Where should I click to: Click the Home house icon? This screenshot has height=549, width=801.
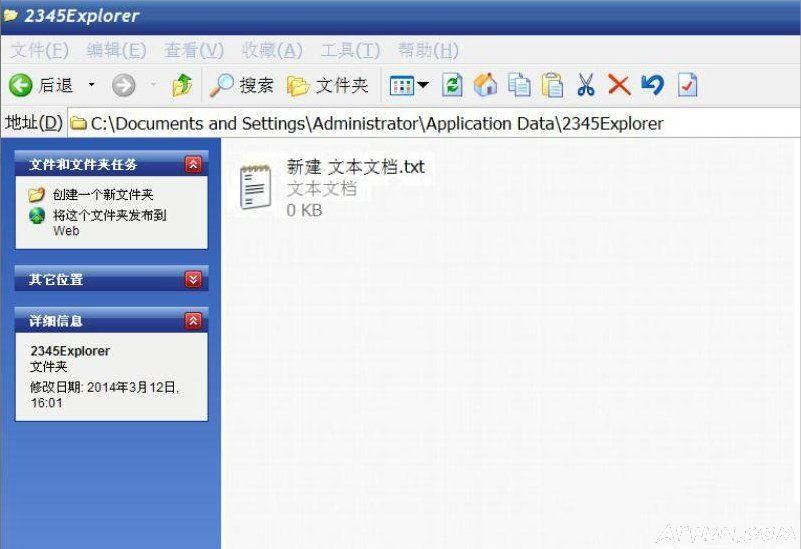point(485,85)
